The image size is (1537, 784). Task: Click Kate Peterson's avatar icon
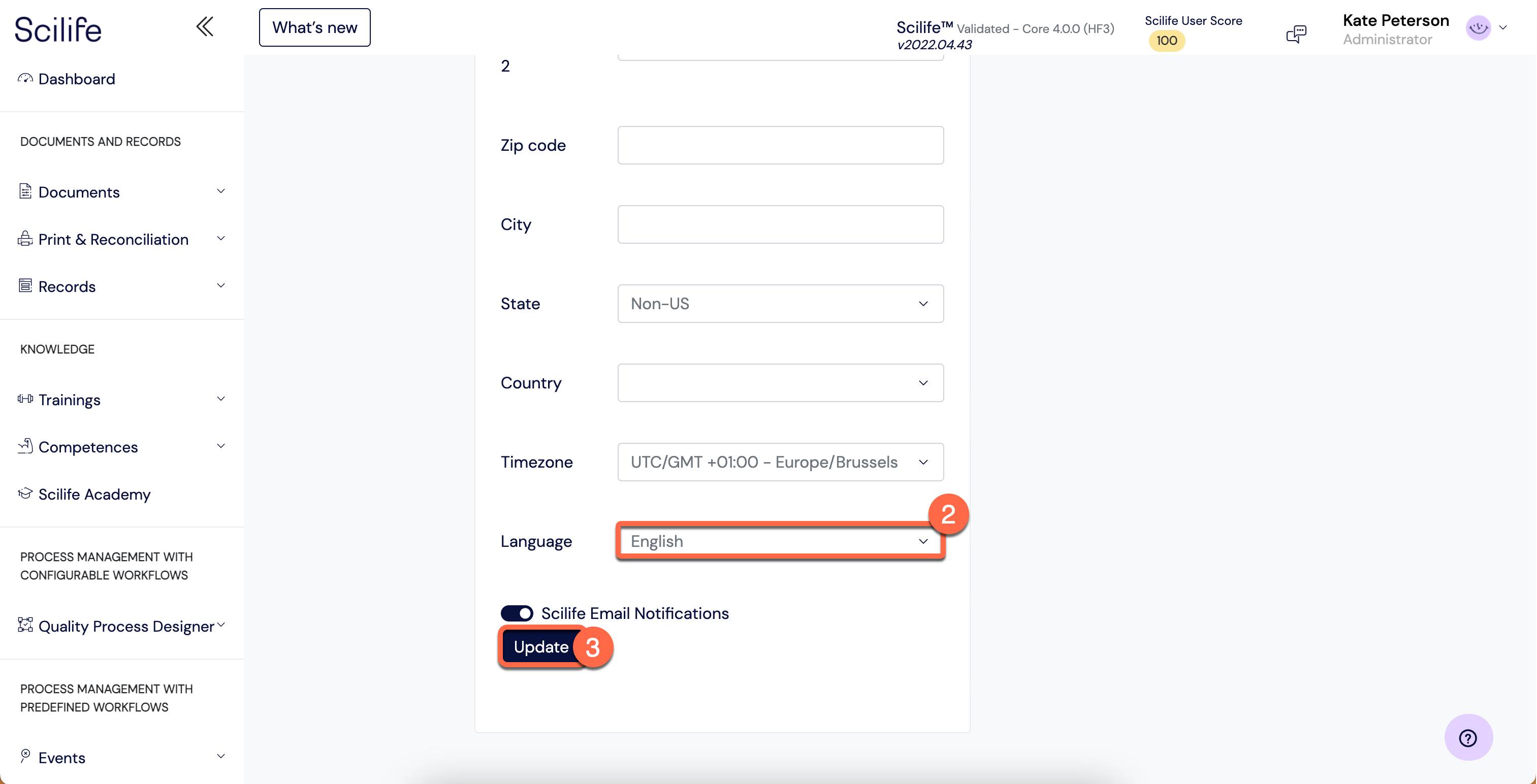pyautogui.click(x=1478, y=28)
